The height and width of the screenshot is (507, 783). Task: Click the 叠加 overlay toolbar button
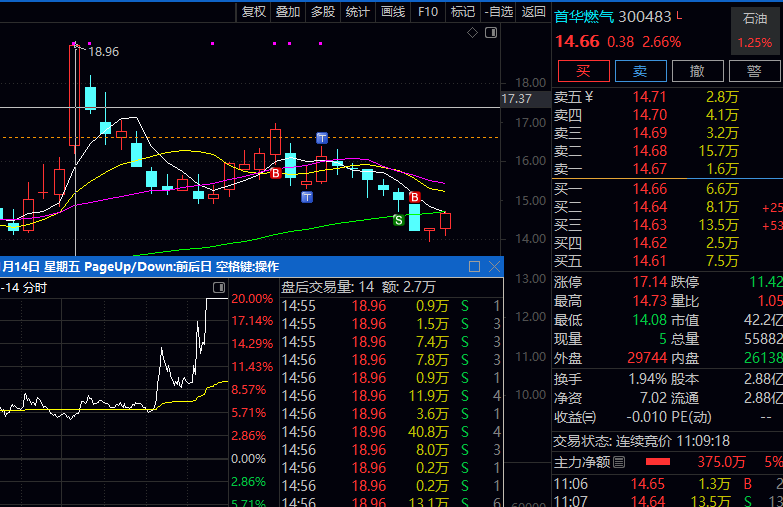pyautogui.click(x=288, y=11)
